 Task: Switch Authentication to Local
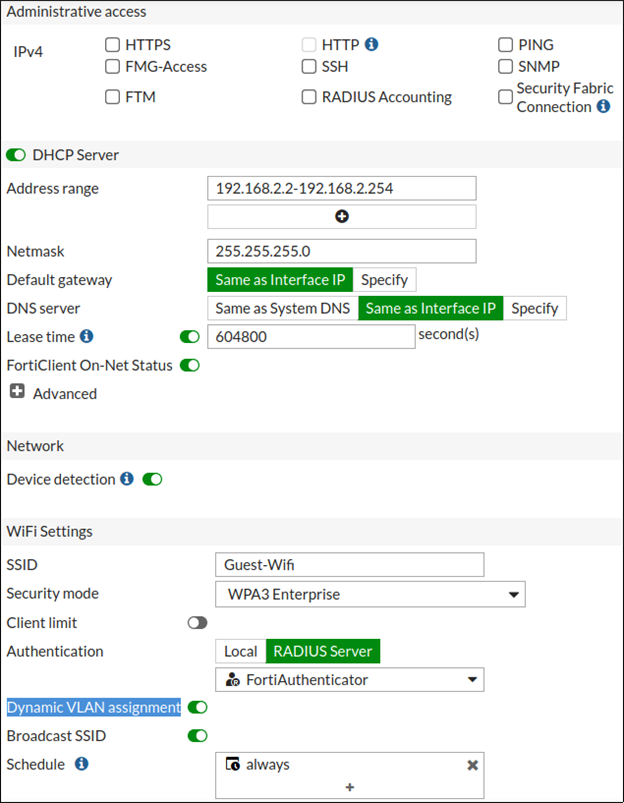[240, 651]
